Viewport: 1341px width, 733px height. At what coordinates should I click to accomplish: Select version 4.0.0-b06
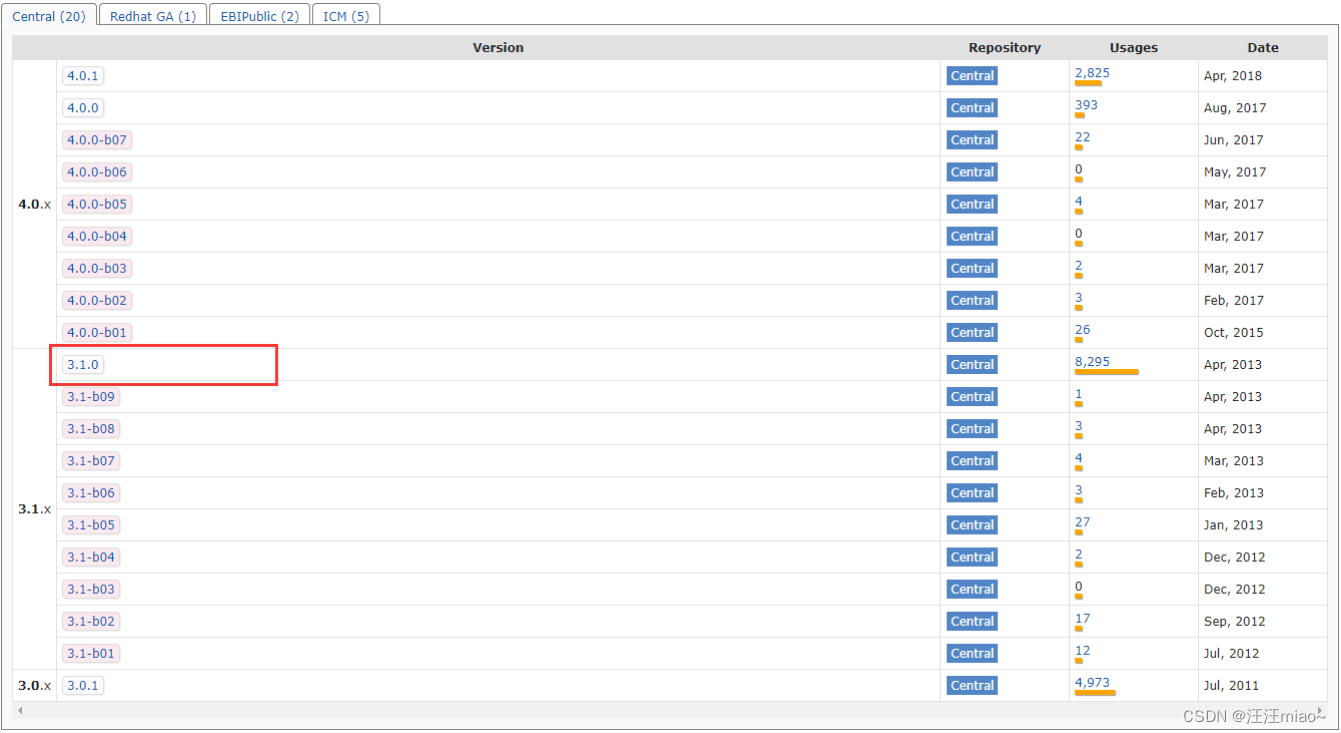[97, 172]
